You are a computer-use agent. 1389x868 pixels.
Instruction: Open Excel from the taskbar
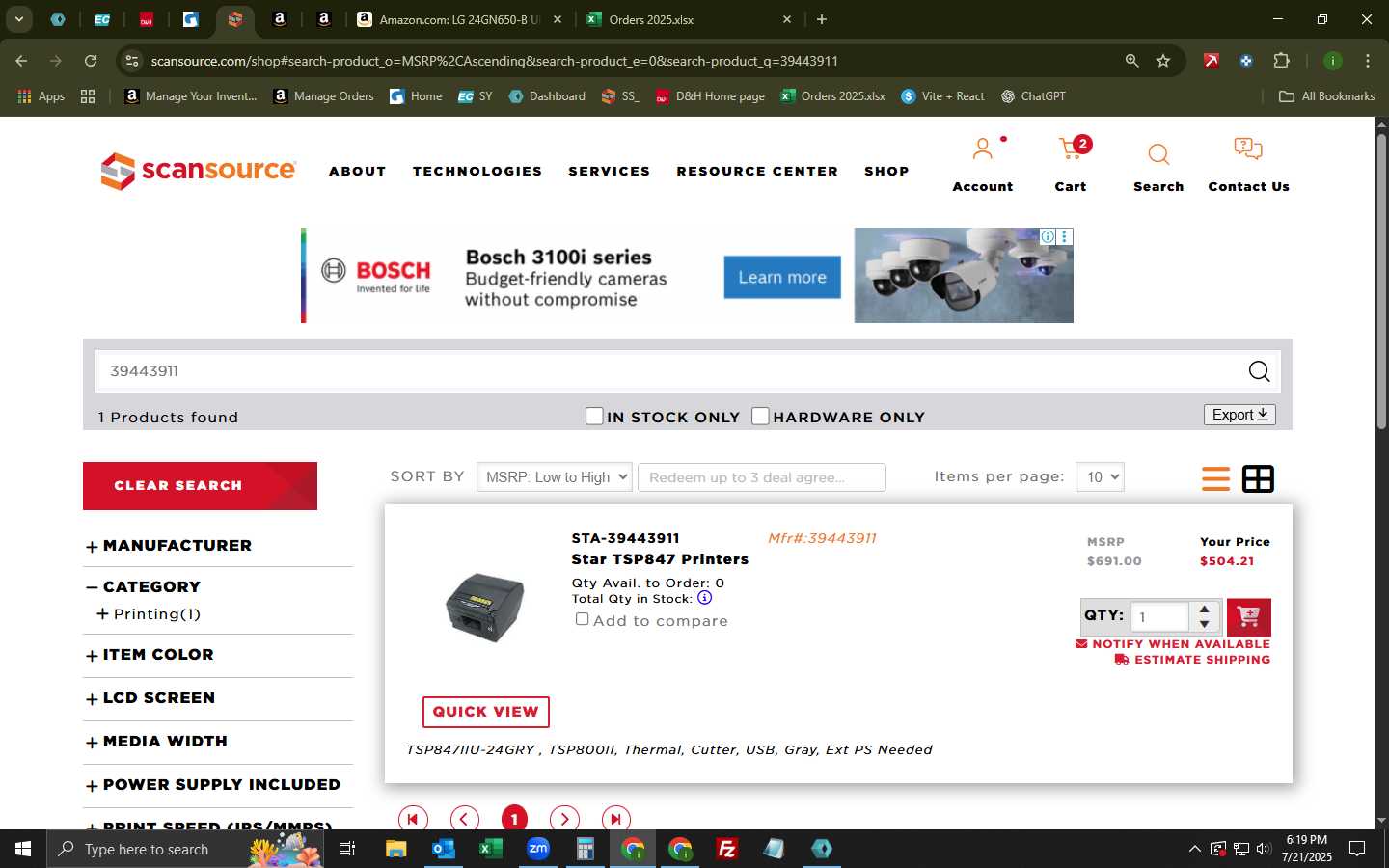click(x=491, y=849)
